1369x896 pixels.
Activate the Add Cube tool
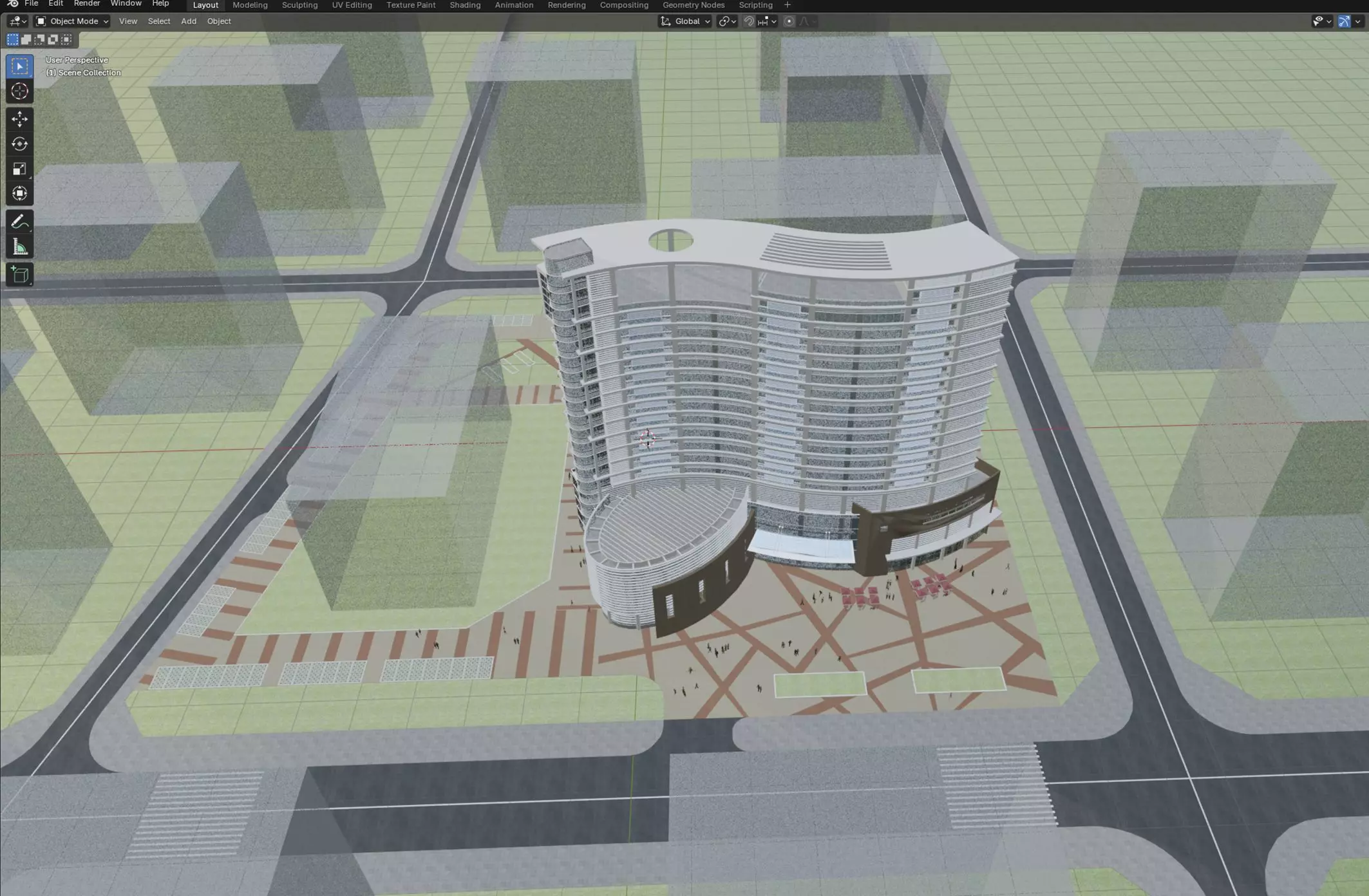(19, 275)
